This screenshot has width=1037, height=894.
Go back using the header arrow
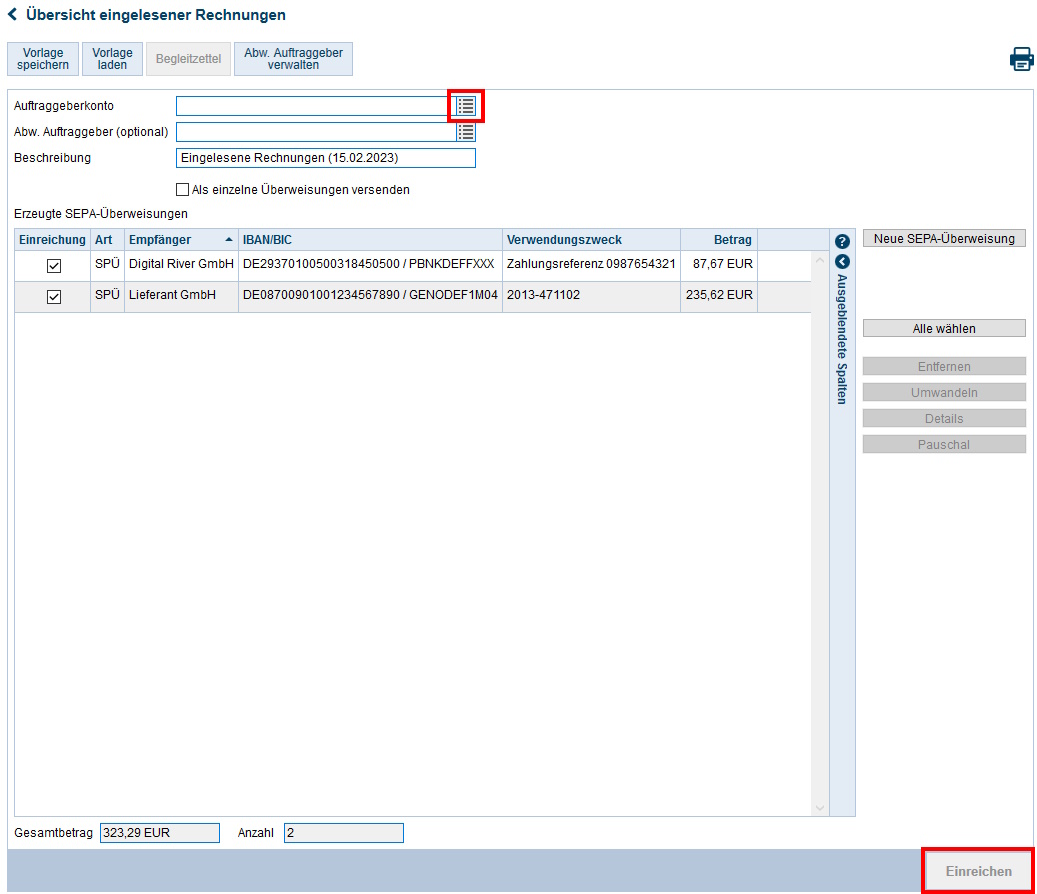(13, 15)
